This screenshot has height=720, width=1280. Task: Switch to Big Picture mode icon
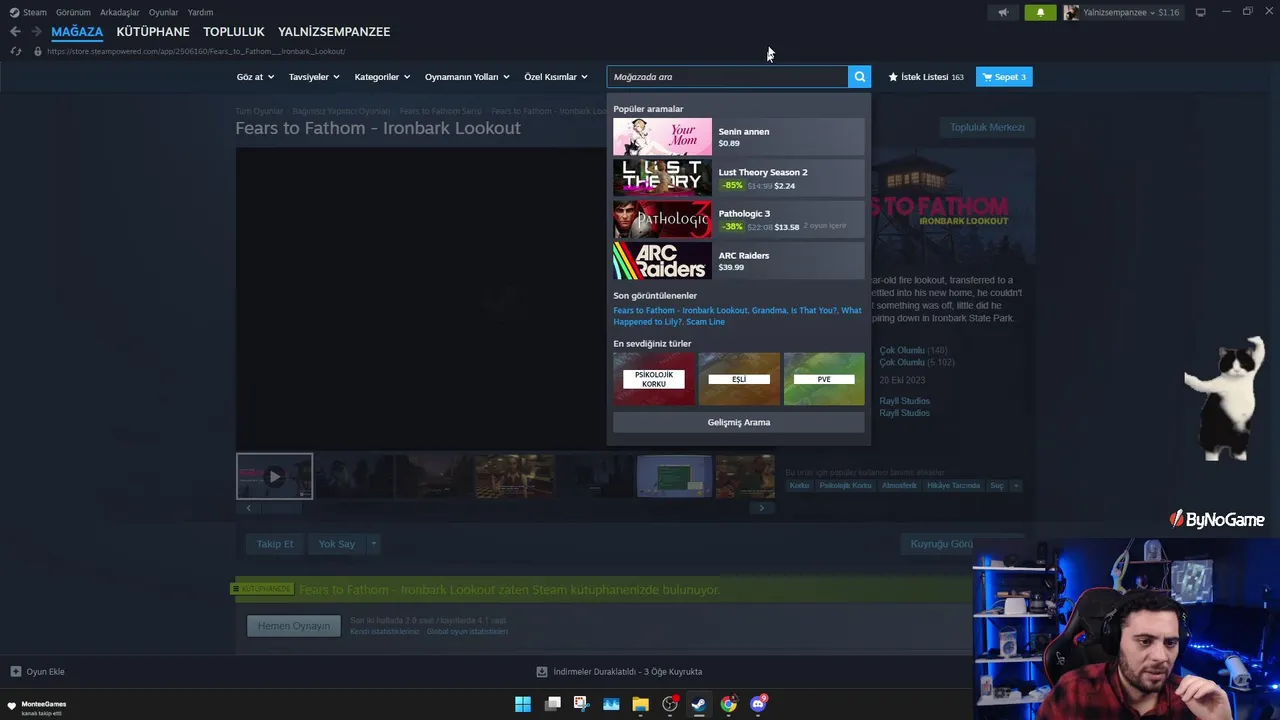pos(1201,12)
